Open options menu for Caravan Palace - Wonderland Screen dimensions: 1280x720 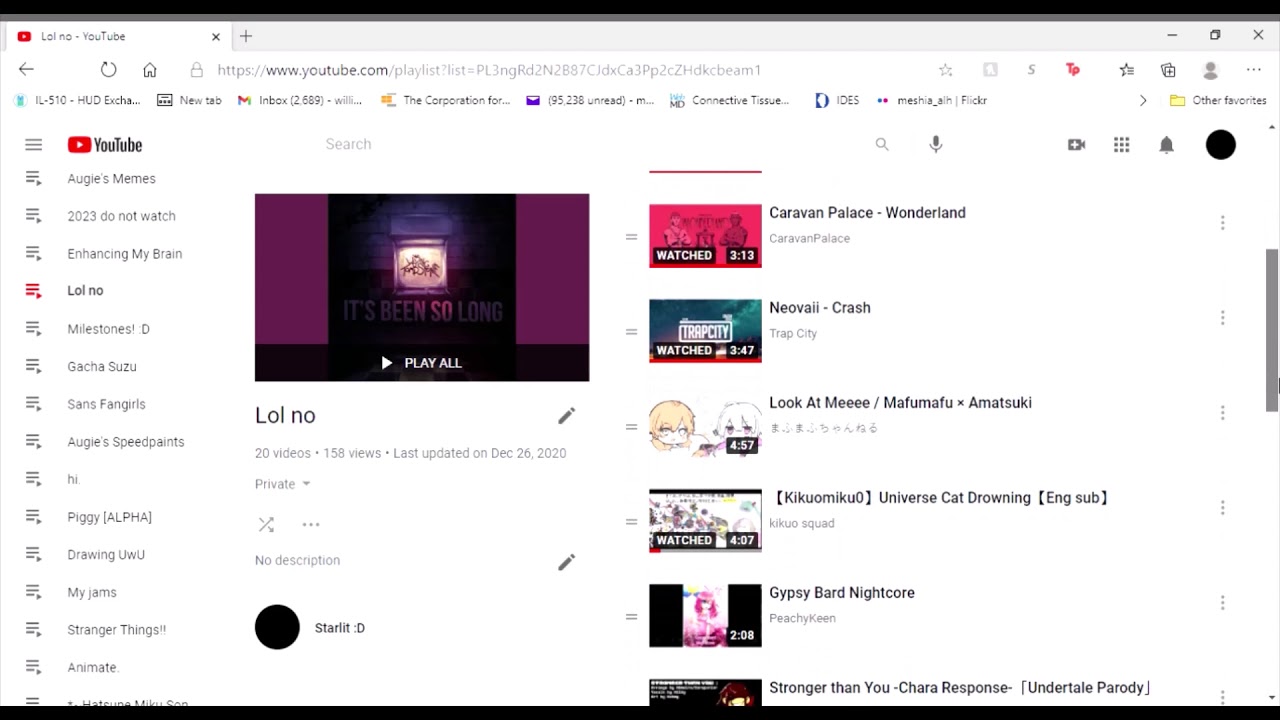coord(1222,223)
